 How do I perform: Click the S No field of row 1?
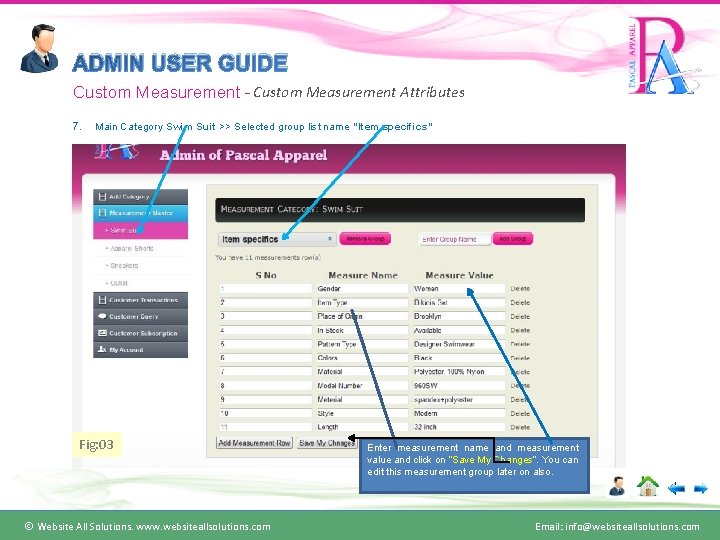tap(265, 289)
